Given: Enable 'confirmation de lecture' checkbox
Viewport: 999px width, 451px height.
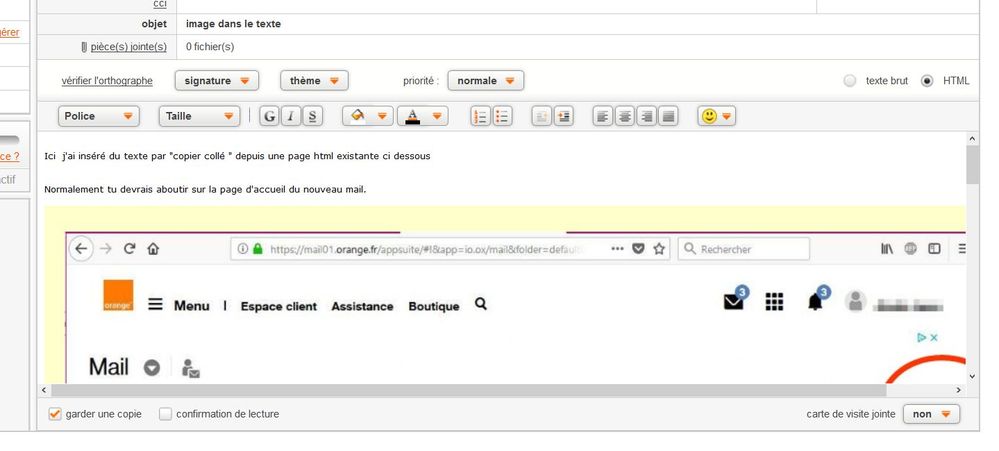Looking at the screenshot, I should [166, 414].
